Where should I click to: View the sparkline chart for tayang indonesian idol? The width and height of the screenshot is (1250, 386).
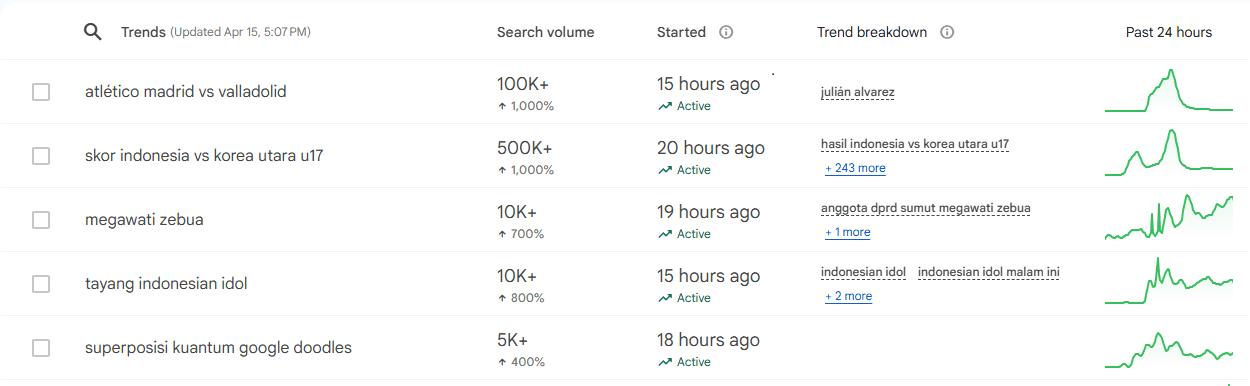coord(1169,283)
